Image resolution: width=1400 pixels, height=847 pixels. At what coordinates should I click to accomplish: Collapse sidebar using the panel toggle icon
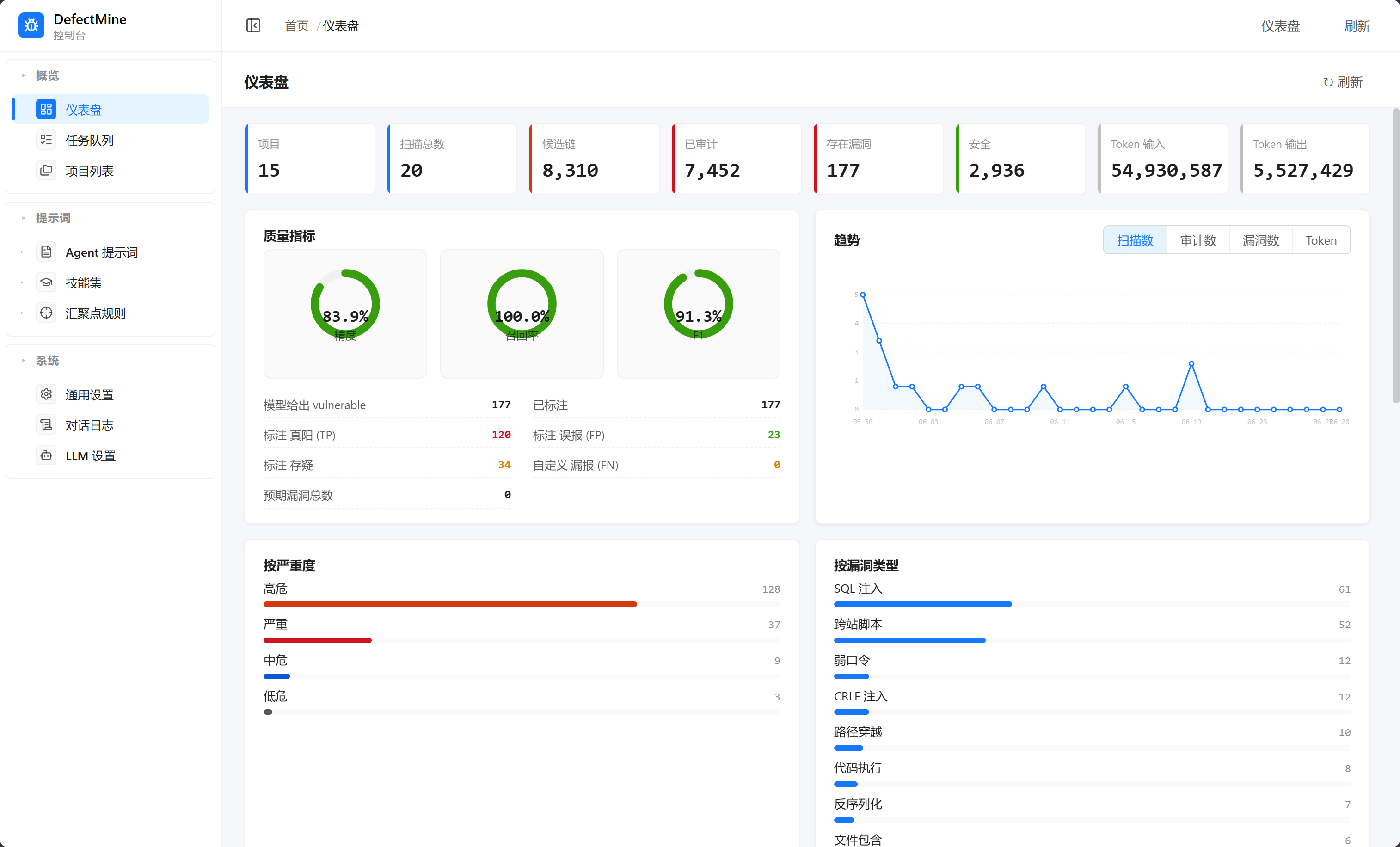pyautogui.click(x=253, y=25)
